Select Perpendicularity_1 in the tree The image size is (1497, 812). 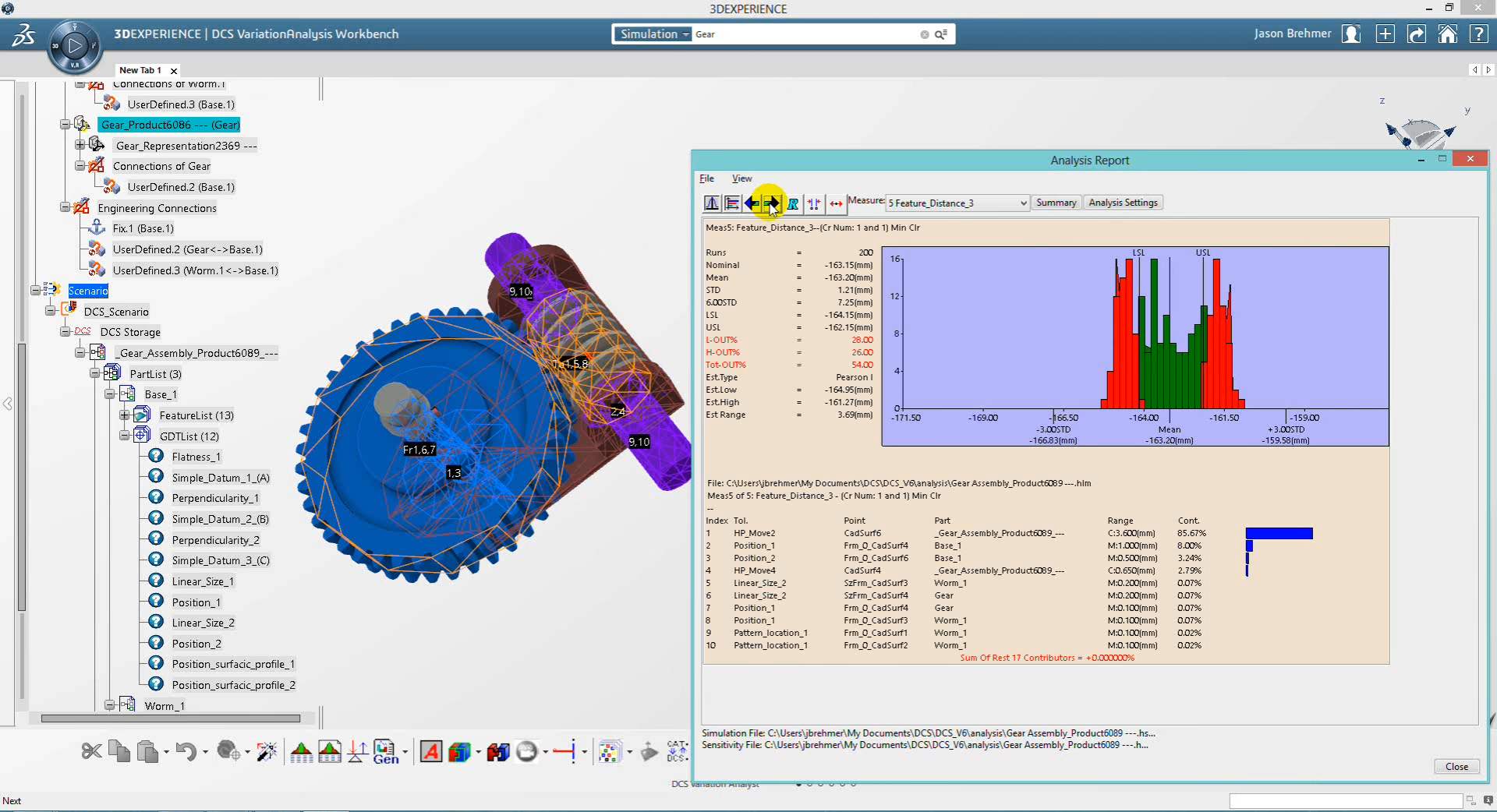coord(215,498)
